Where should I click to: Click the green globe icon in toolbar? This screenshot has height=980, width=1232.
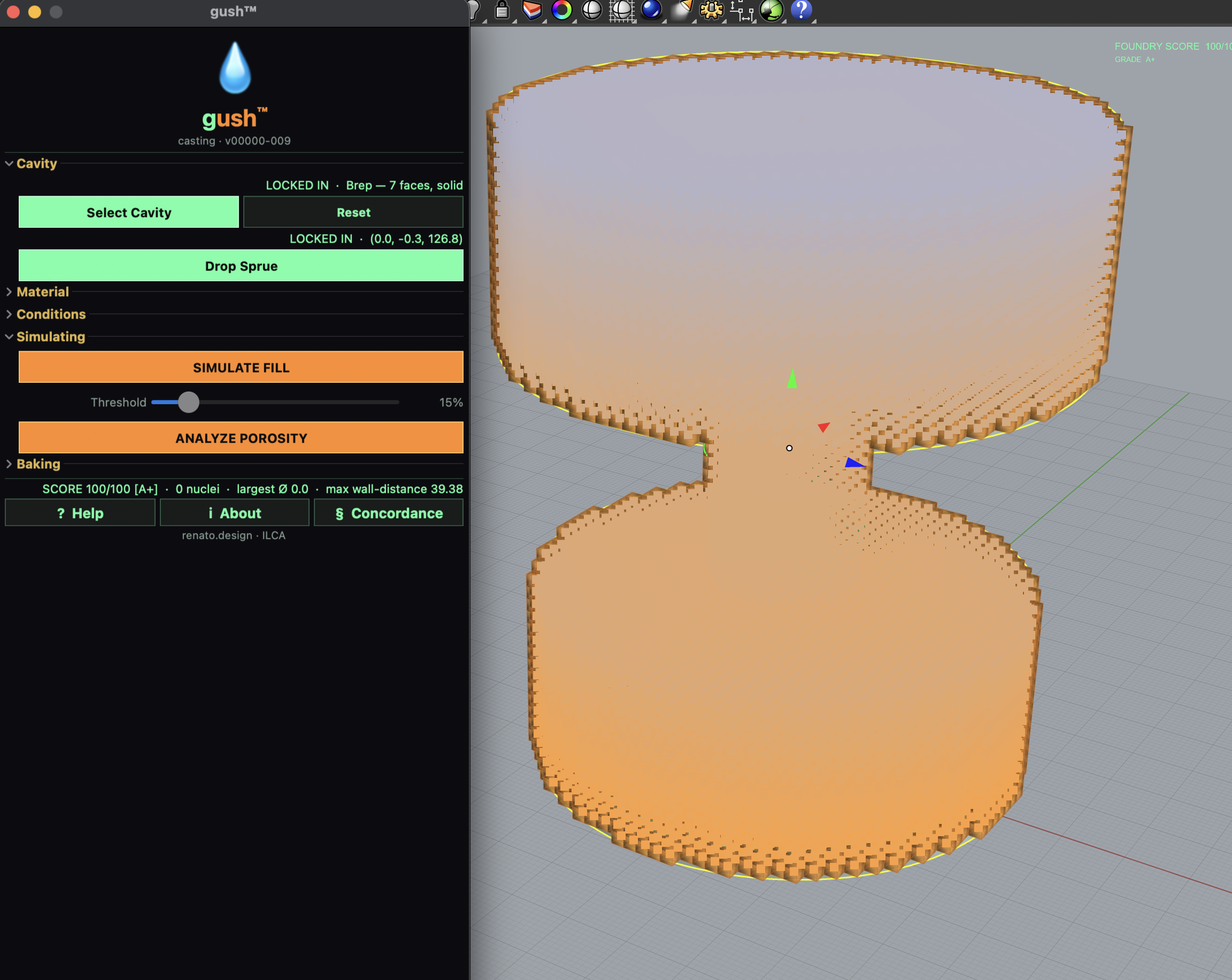click(772, 10)
